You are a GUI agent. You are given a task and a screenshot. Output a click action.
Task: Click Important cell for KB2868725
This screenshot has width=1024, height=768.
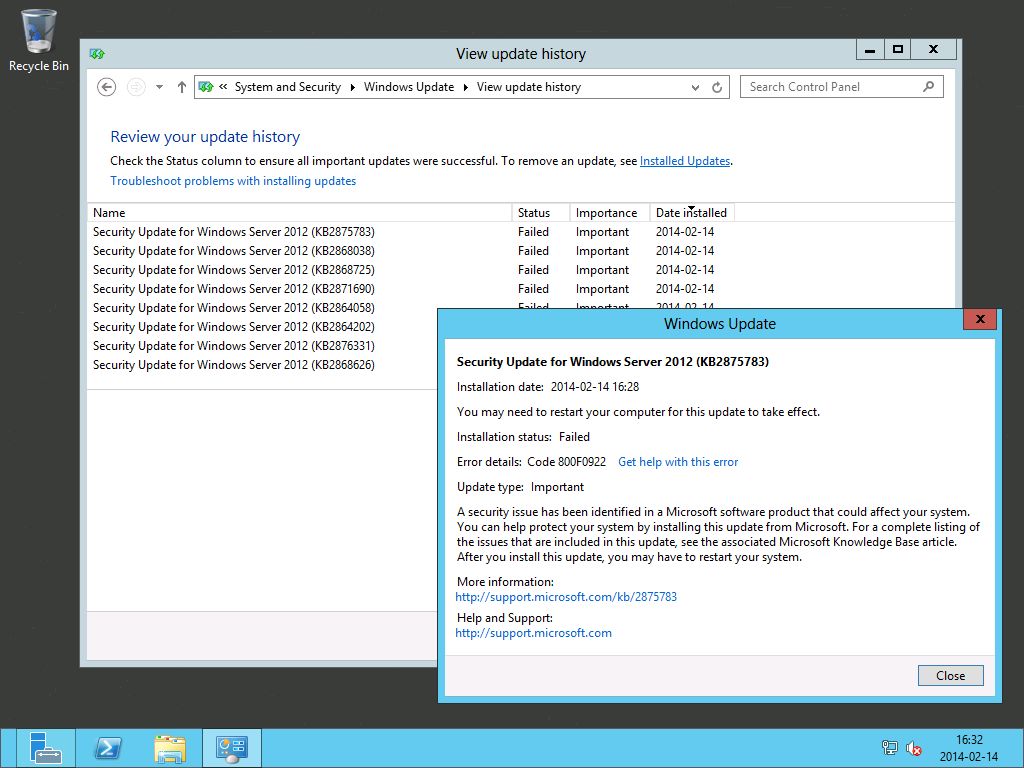[602, 270]
